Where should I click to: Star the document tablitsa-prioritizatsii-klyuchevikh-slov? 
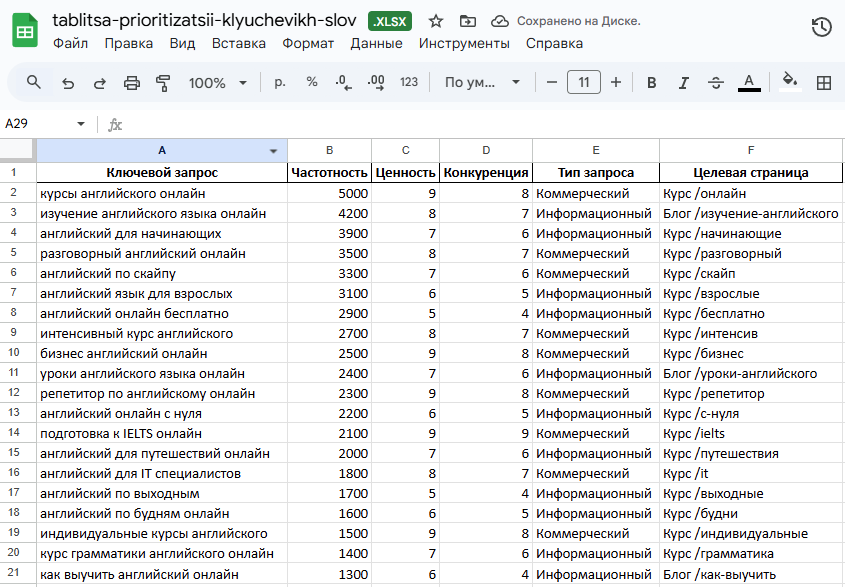[435, 22]
